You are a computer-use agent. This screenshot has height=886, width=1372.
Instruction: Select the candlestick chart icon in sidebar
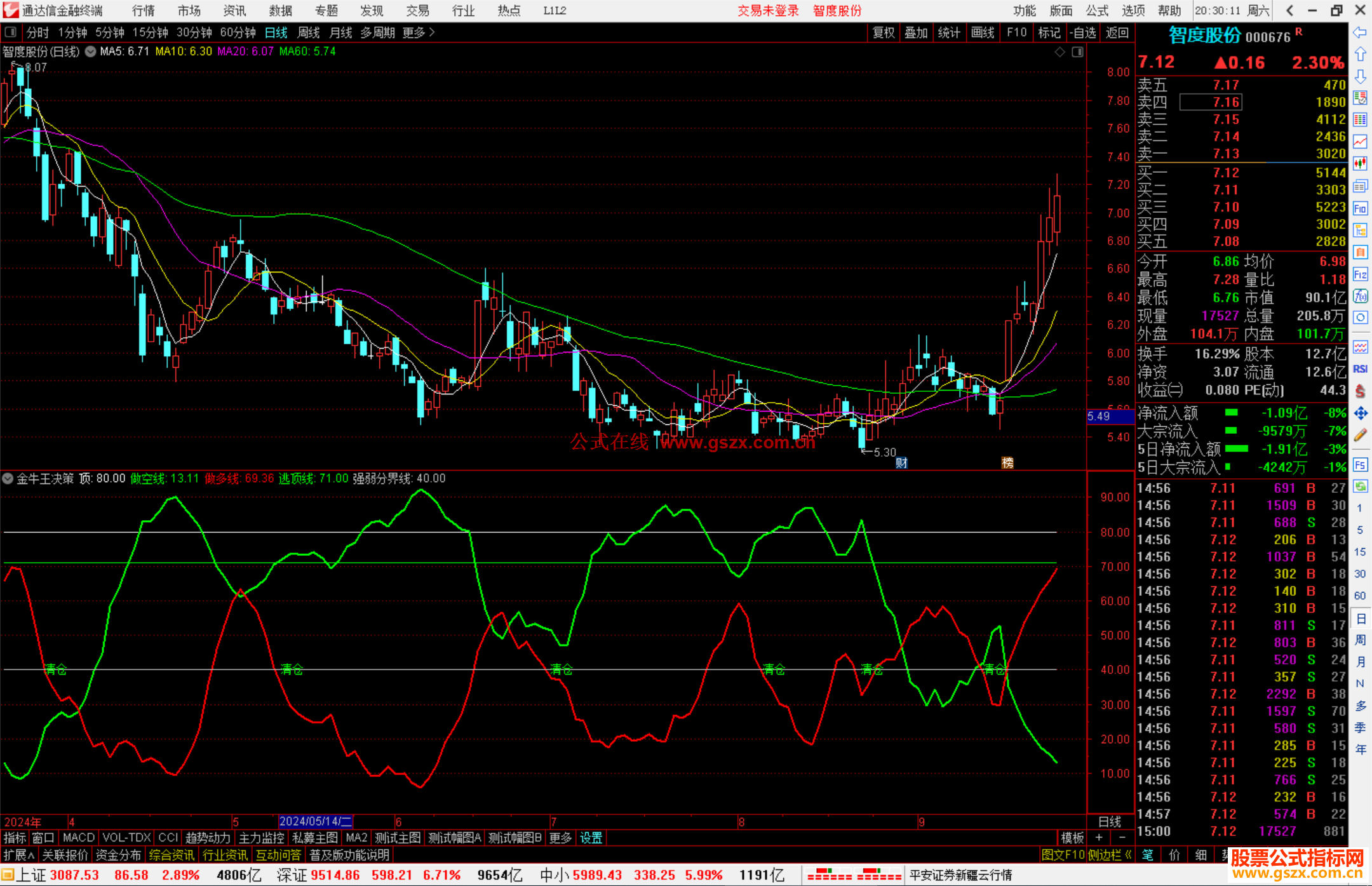click(x=1360, y=164)
